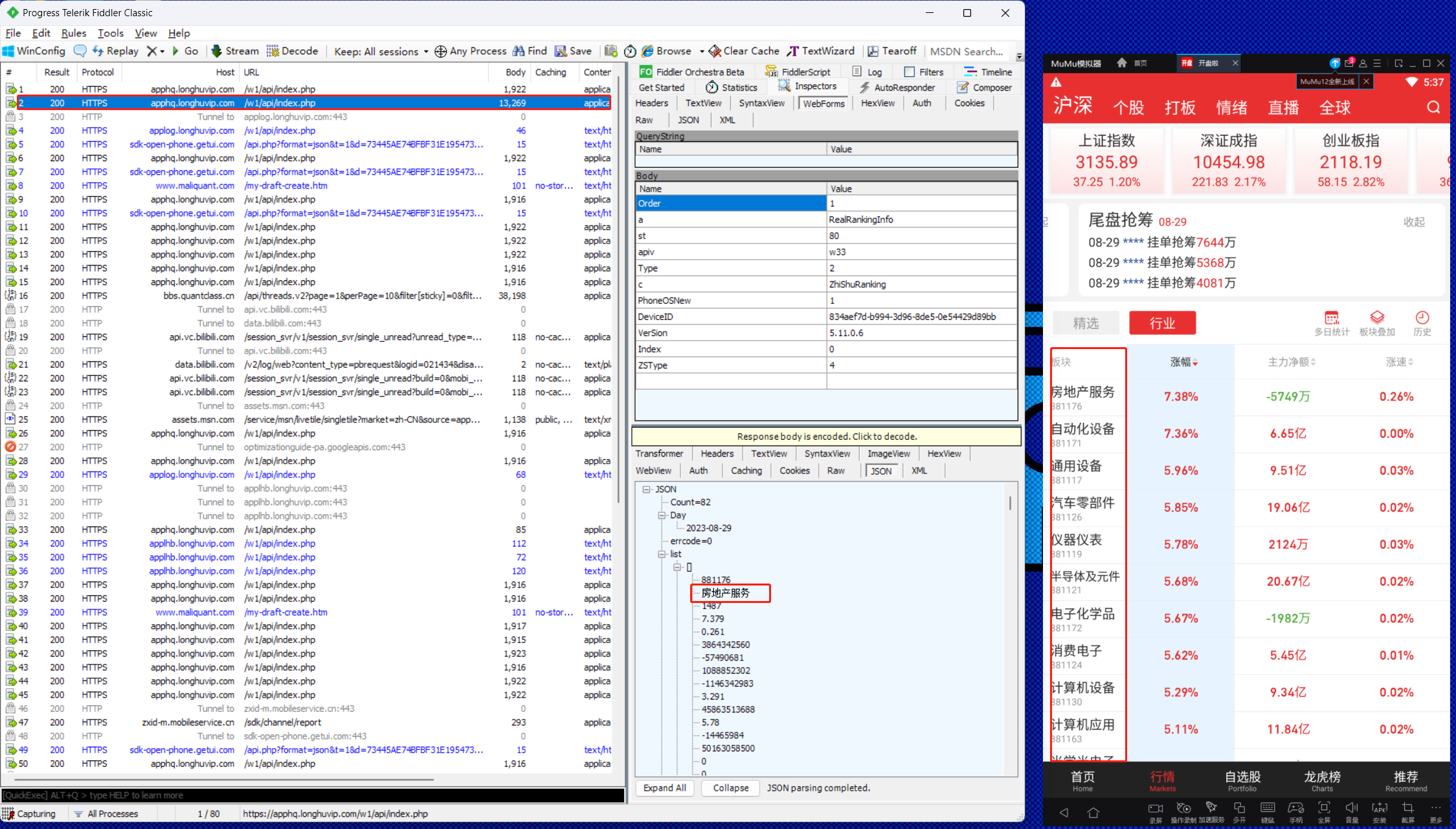This screenshot has height=829, width=1456.
Task: Tearoff the inspectors panel
Action: point(892,51)
